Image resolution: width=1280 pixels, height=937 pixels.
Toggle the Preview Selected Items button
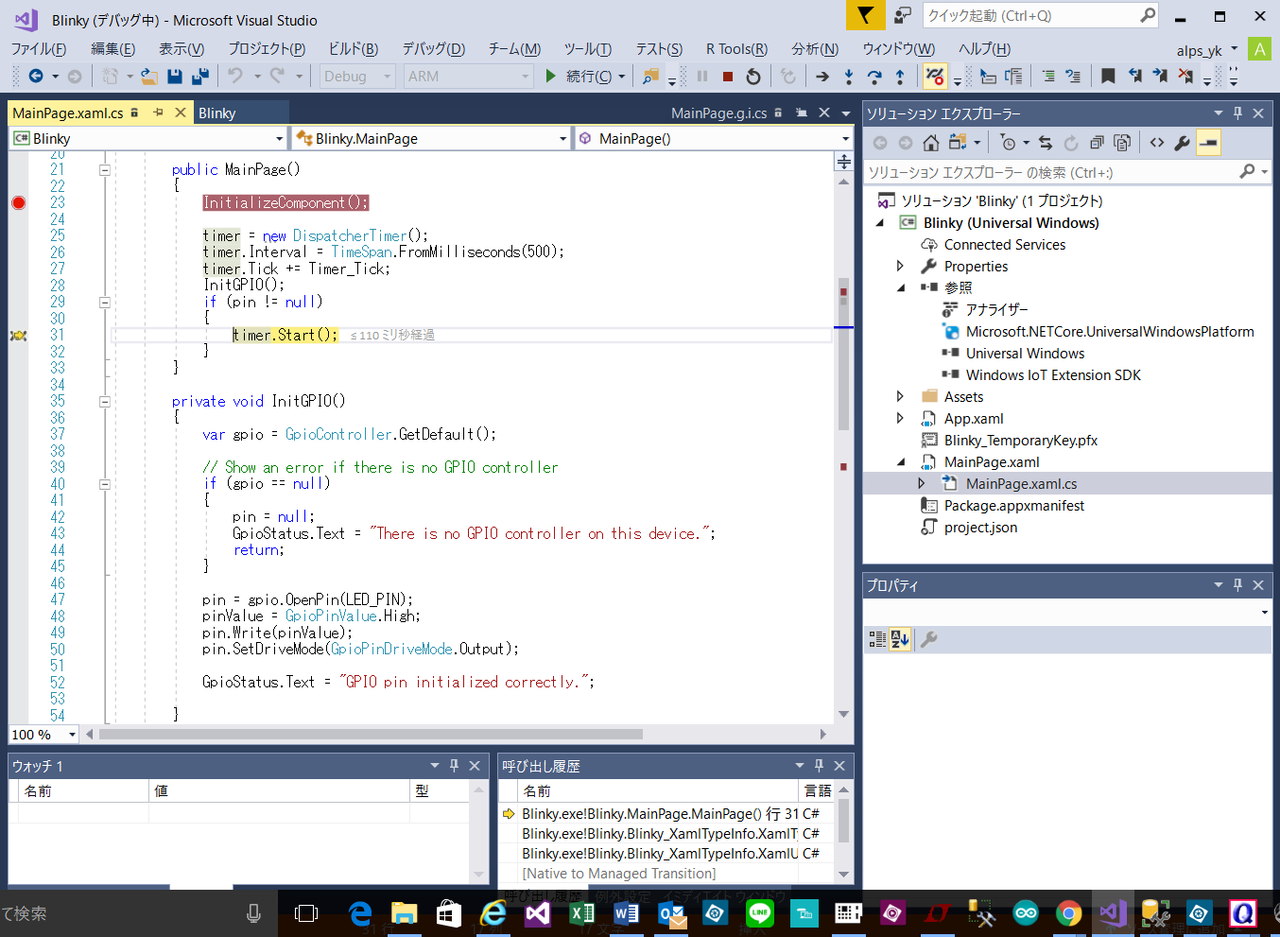(x=1209, y=143)
